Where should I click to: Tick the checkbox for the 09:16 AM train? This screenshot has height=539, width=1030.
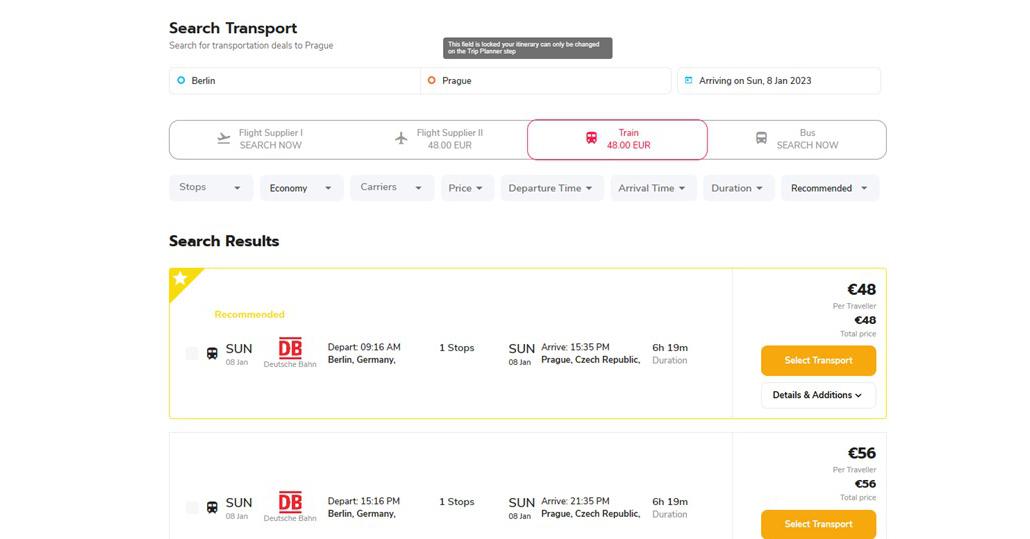pyautogui.click(x=192, y=353)
